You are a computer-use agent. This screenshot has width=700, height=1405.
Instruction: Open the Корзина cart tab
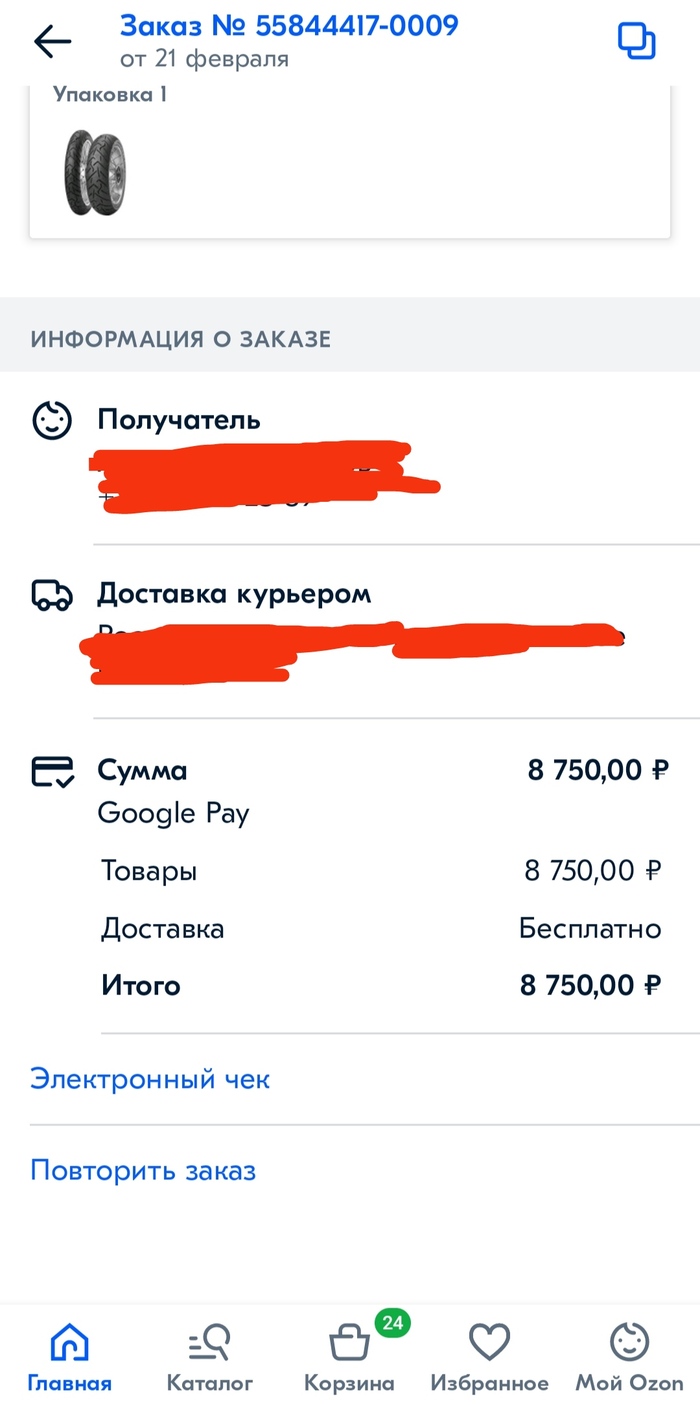pyautogui.click(x=349, y=1357)
